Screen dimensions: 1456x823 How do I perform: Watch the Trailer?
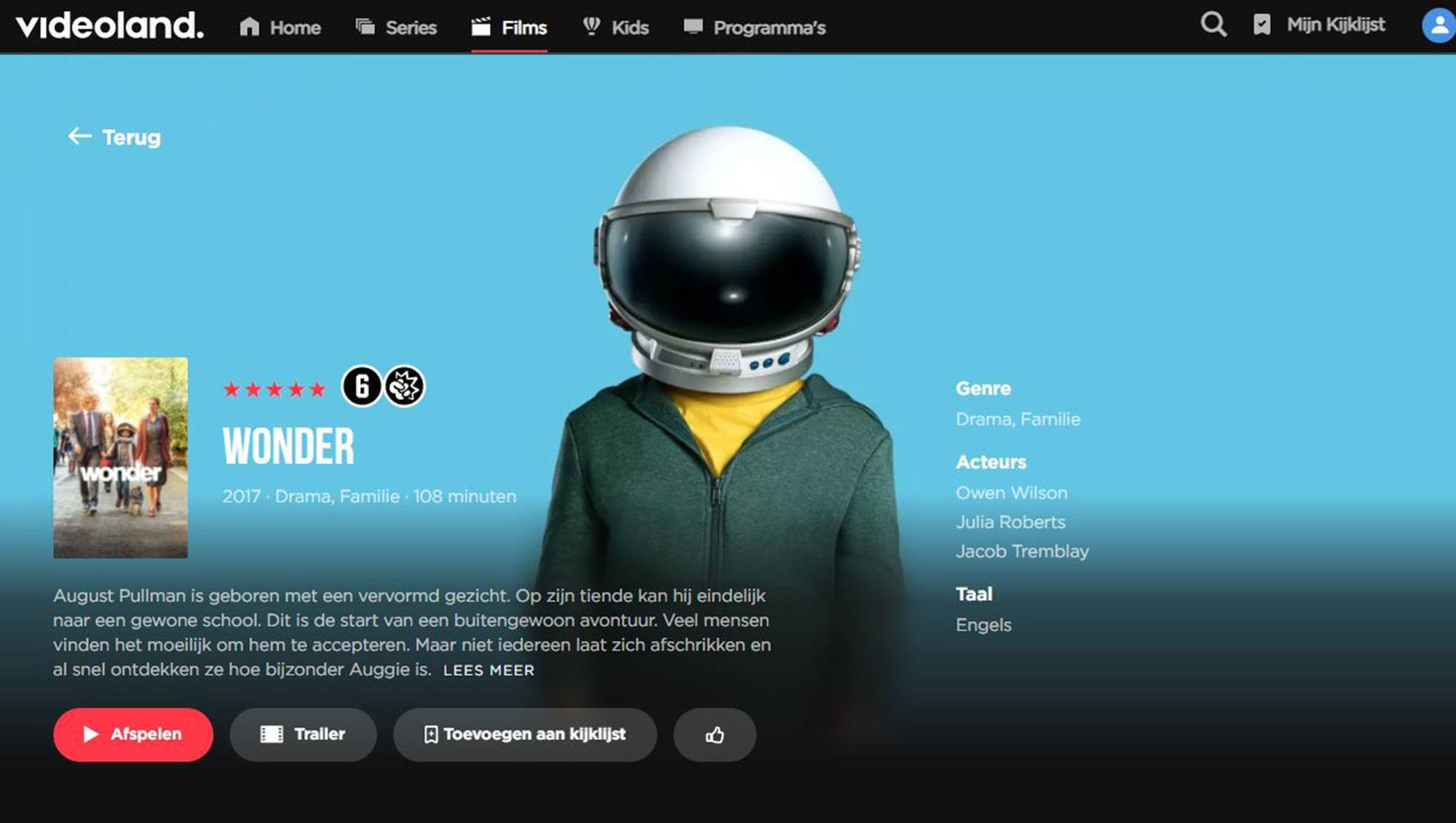[303, 735]
